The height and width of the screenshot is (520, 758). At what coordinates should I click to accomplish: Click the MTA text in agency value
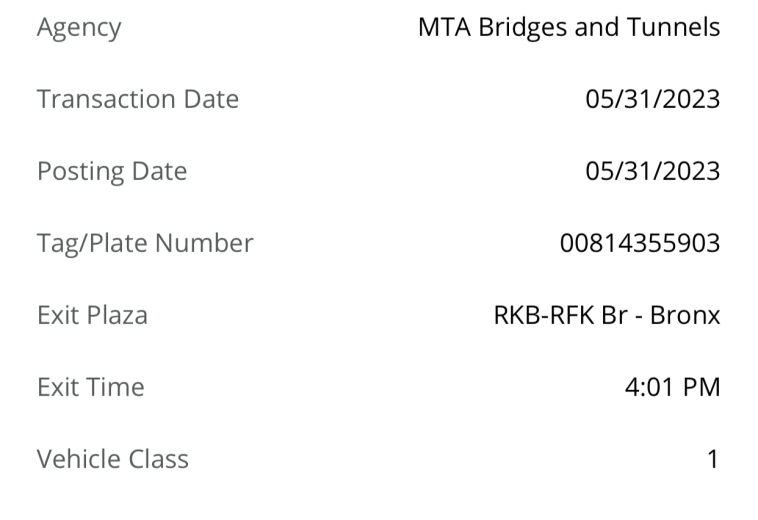444,28
